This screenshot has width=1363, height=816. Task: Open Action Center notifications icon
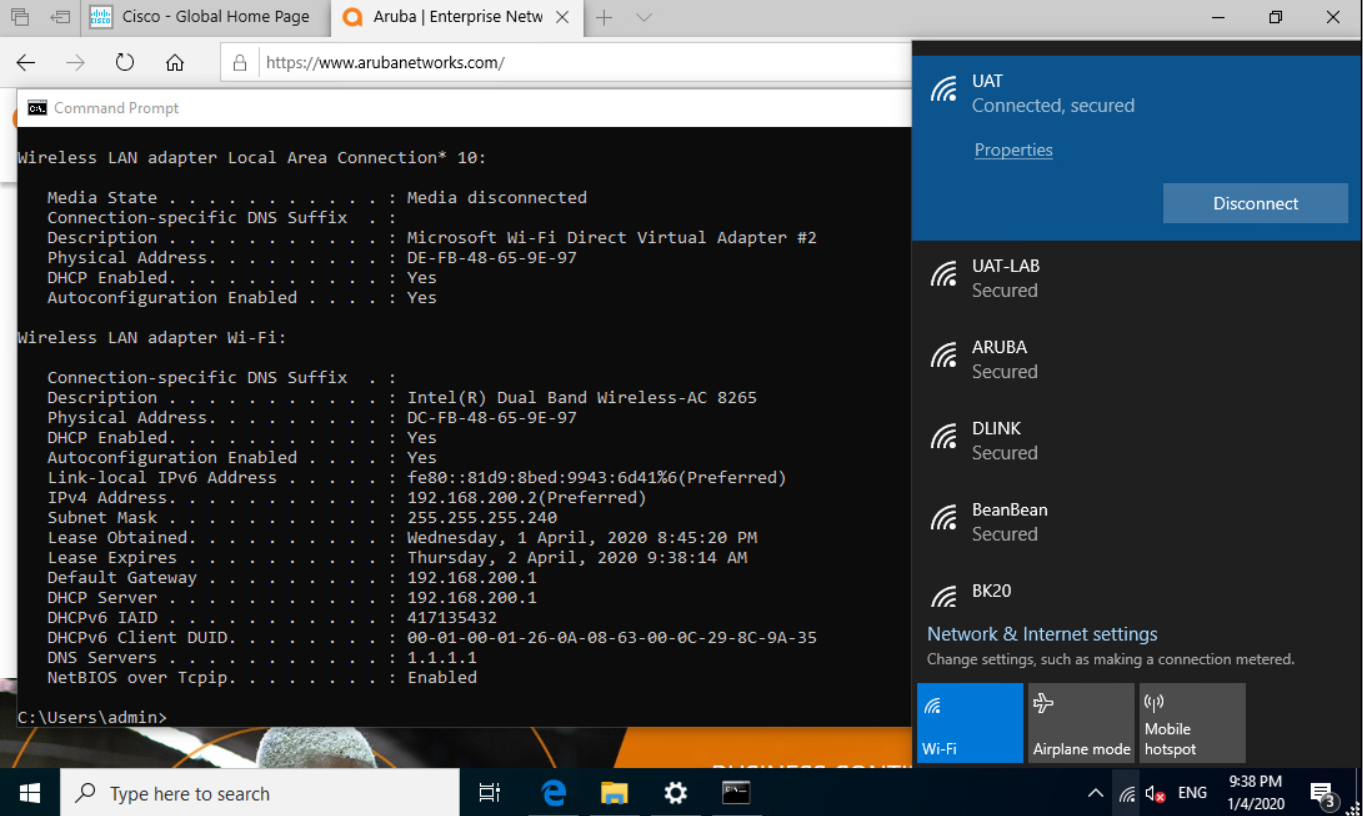pos(1323,795)
